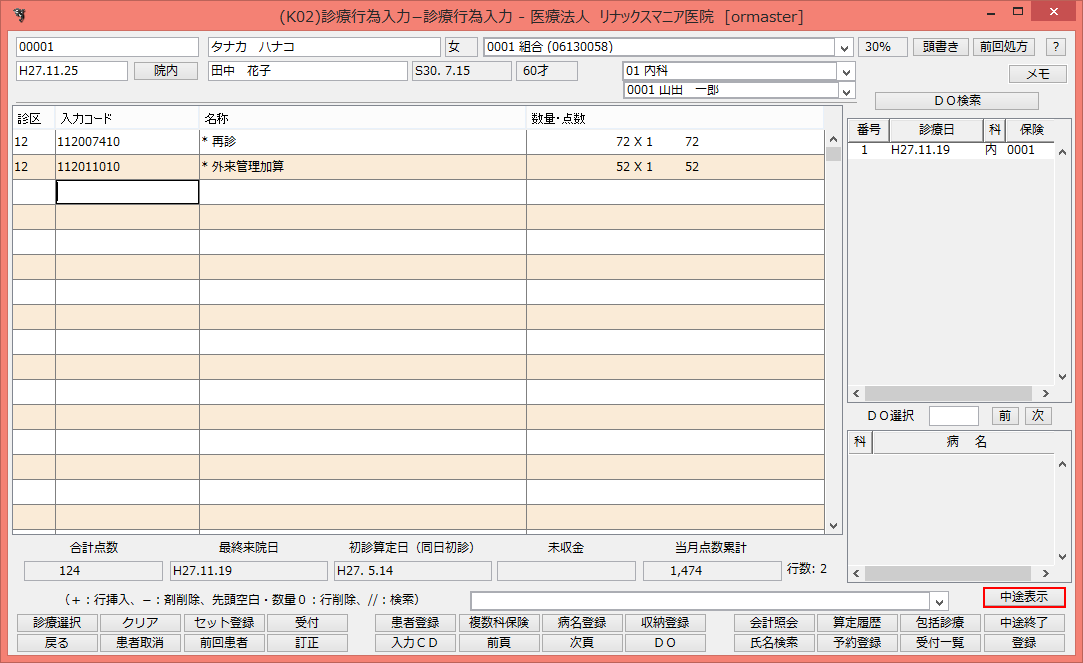The height and width of the screenshot is (663, 1083).
Task: Click the ? help icon
Action: (x=1057, y=46)
